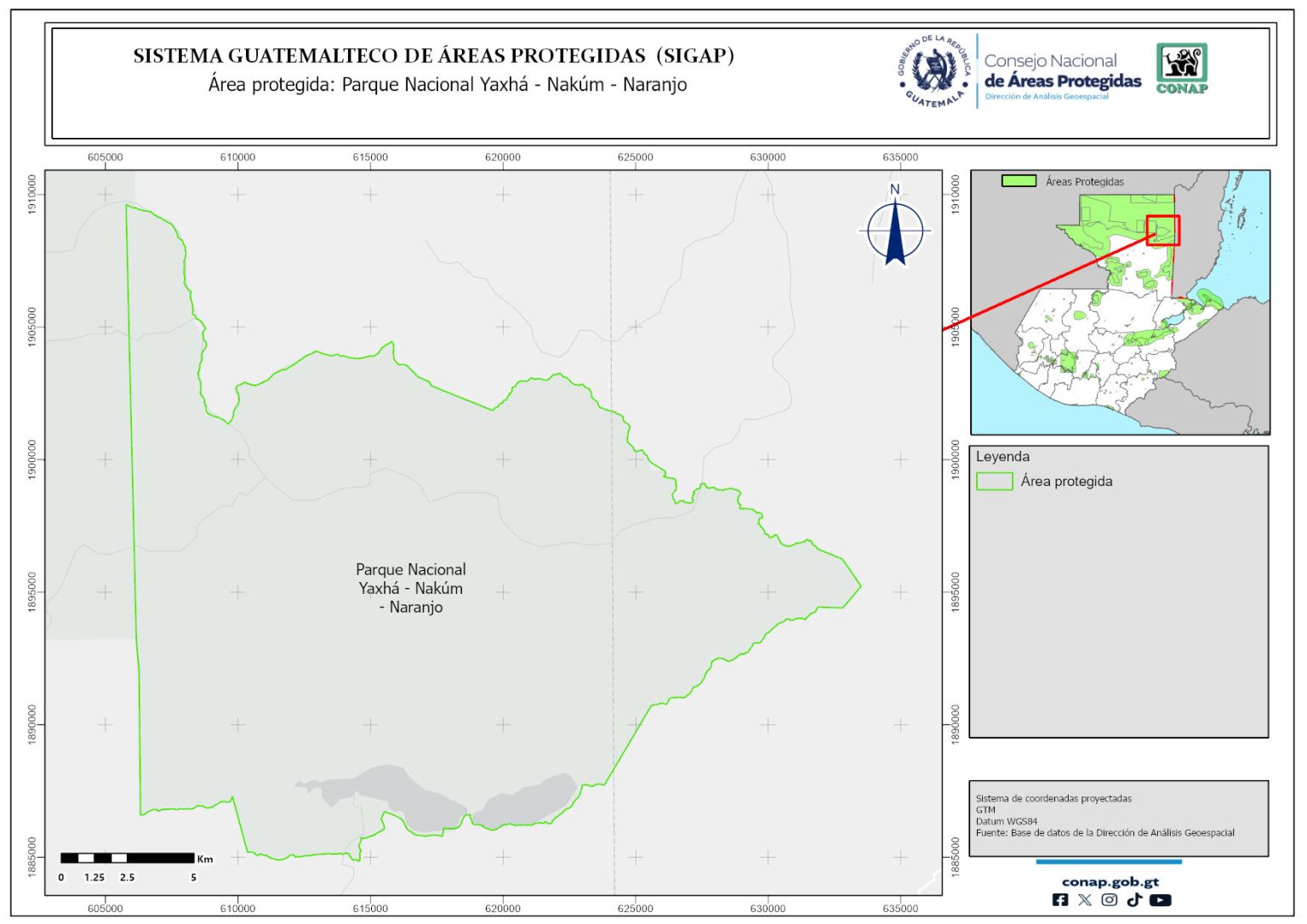The width and height of the screenshot is (1307, 924).
Task: Click the kilometer scale bar
Action: 128,858
